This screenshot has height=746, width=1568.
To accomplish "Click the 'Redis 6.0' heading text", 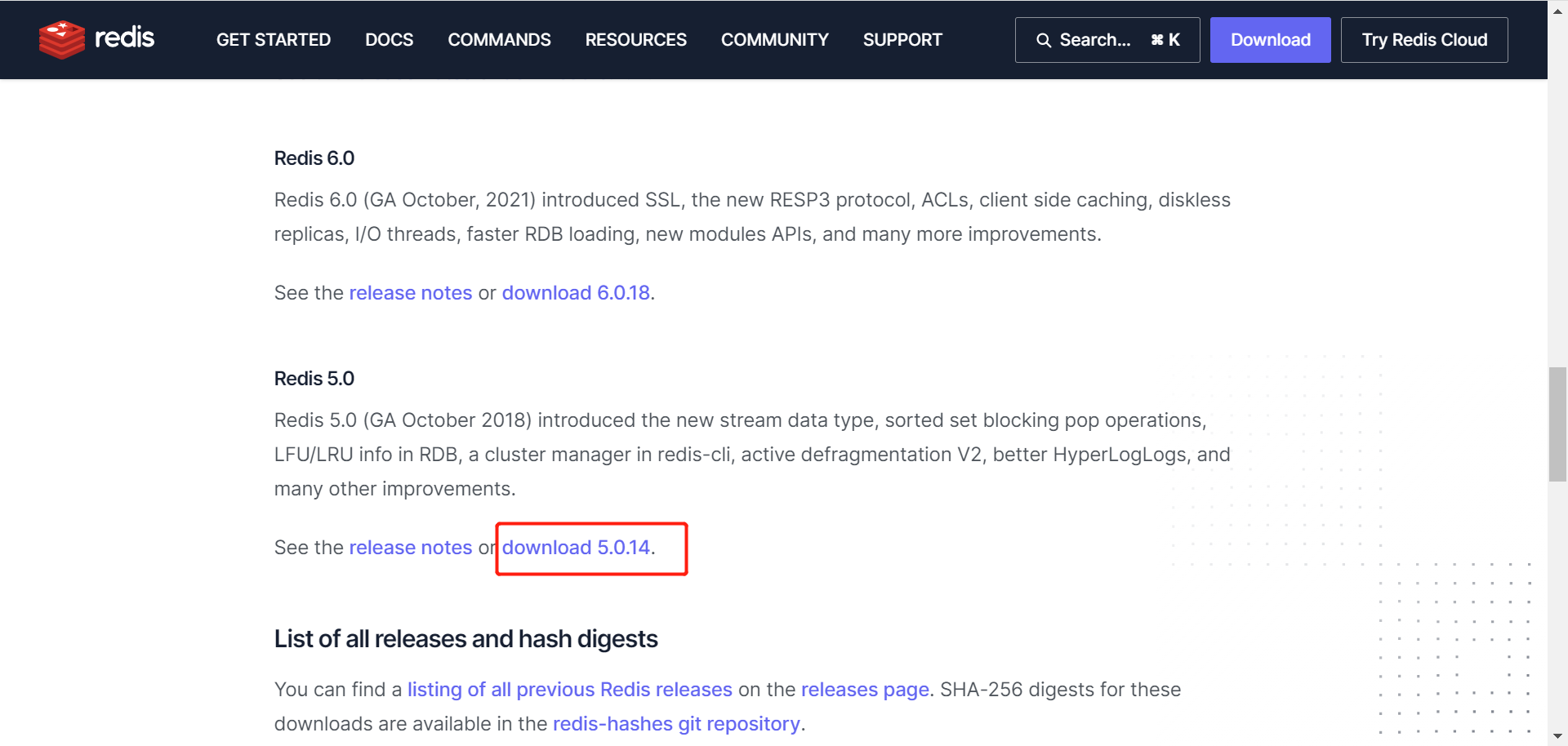I will (x=314, y=158).
